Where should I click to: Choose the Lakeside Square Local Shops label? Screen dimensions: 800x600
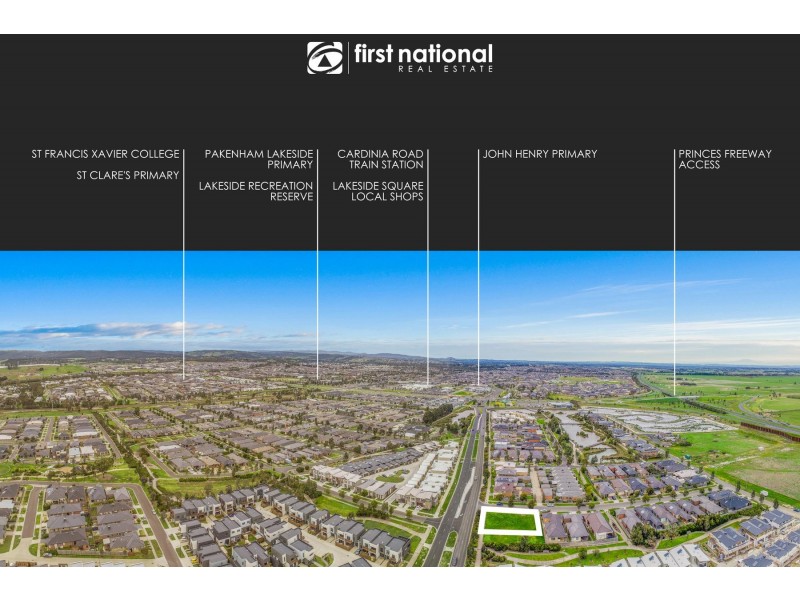tap(378, 191)
